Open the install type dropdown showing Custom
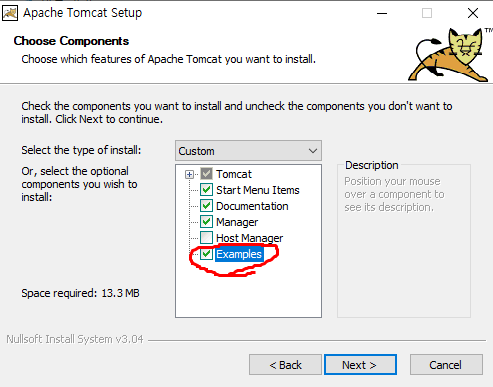Screen dimensions: 493x387 click(x=248, y=151)
